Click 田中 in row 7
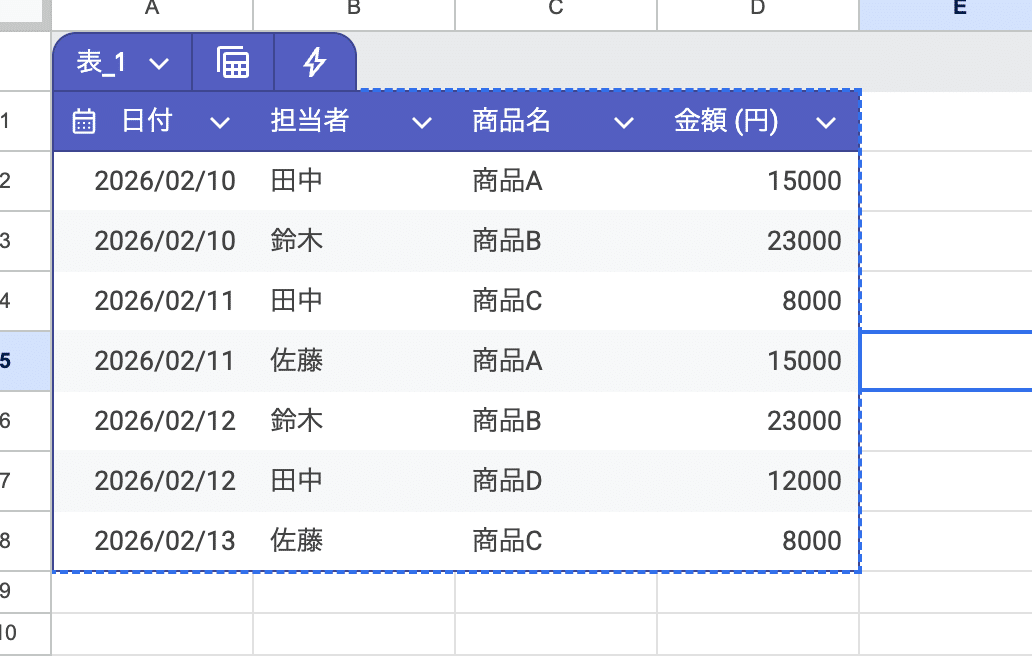 click(296, 481)
